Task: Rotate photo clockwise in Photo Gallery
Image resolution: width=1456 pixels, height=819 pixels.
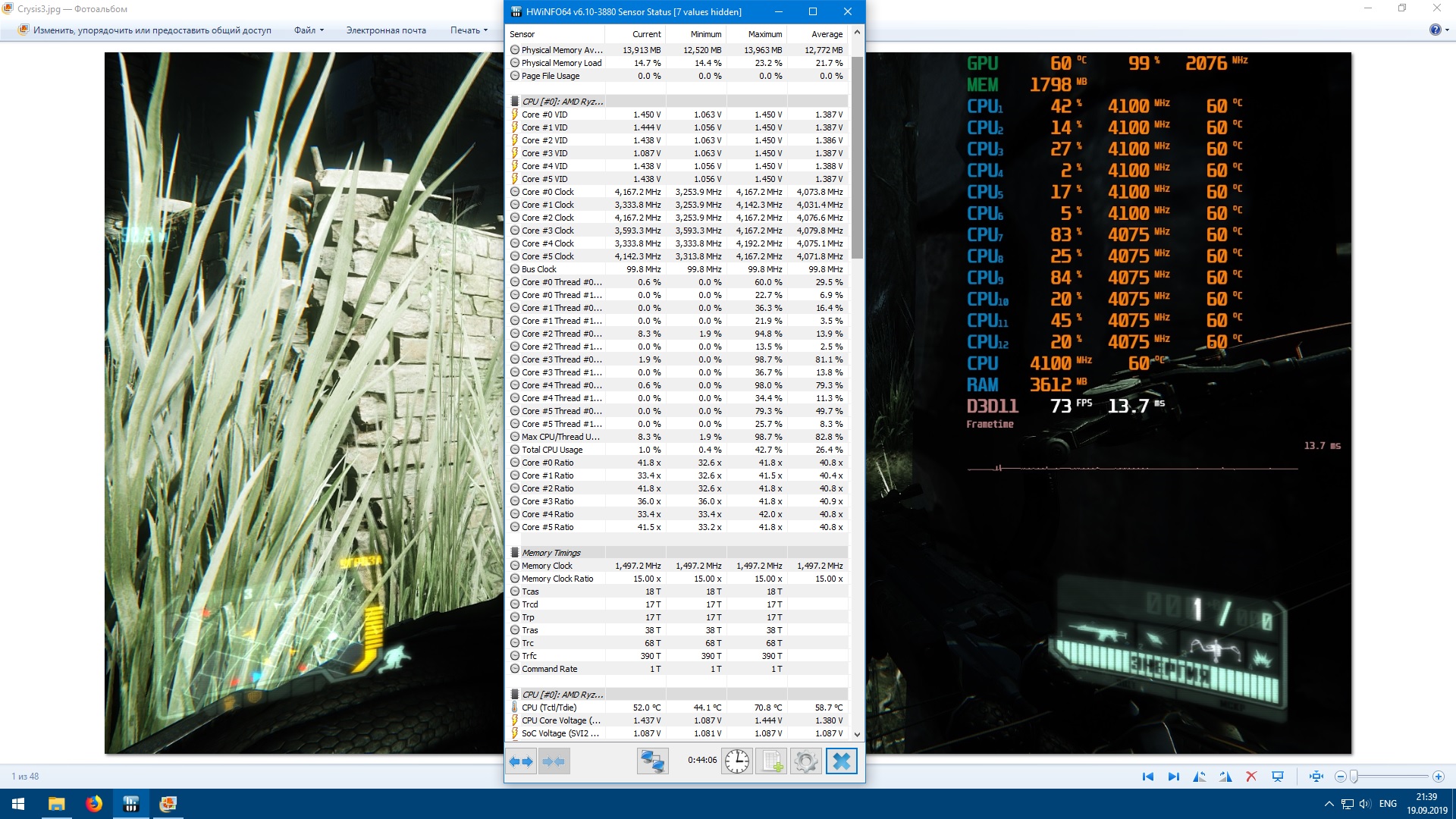Action: pos(1225,777)
